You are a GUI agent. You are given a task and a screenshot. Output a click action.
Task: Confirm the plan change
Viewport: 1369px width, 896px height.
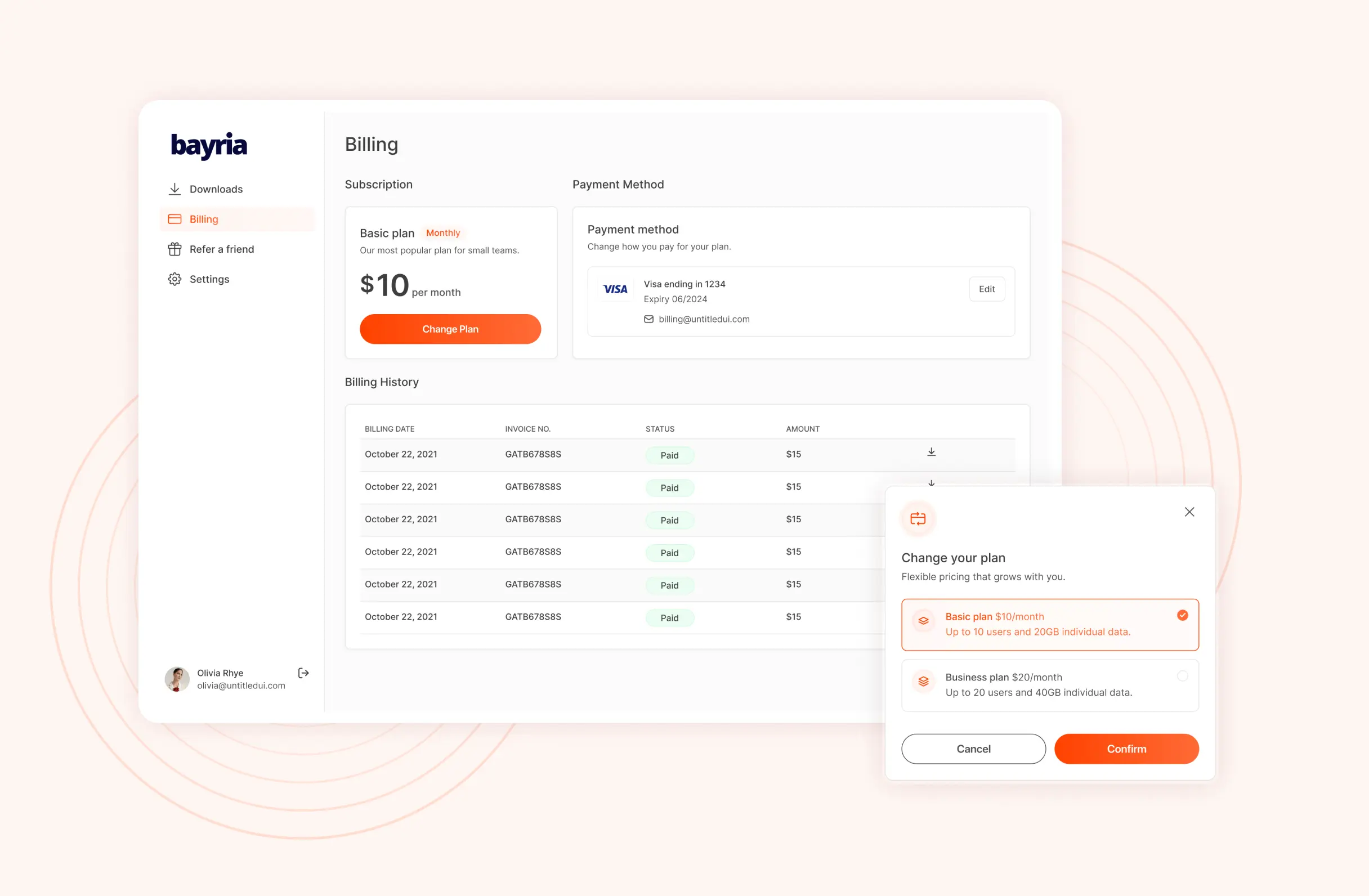pyautogui.click(x=1126, y=749)
